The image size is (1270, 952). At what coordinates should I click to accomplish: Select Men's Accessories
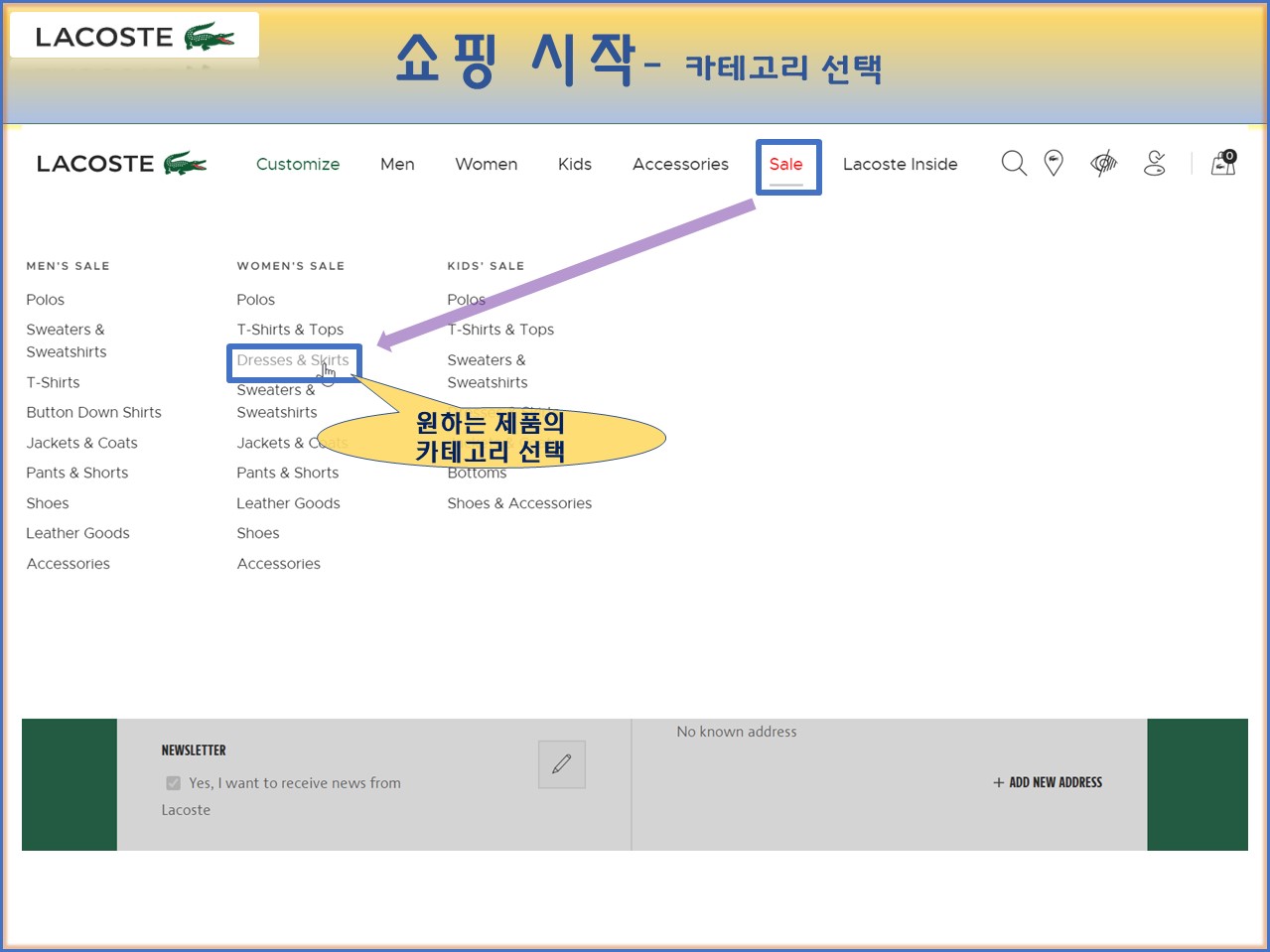click(69, 564)
